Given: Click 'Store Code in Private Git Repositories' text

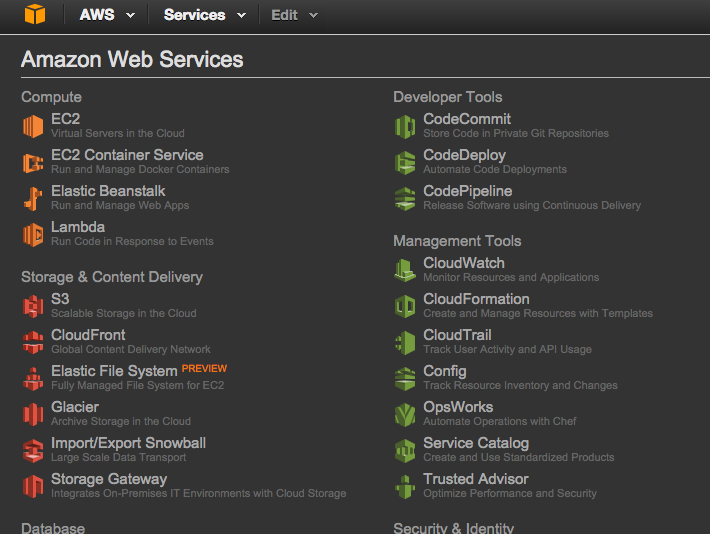Looking at the screenshot, I should 516,133.
